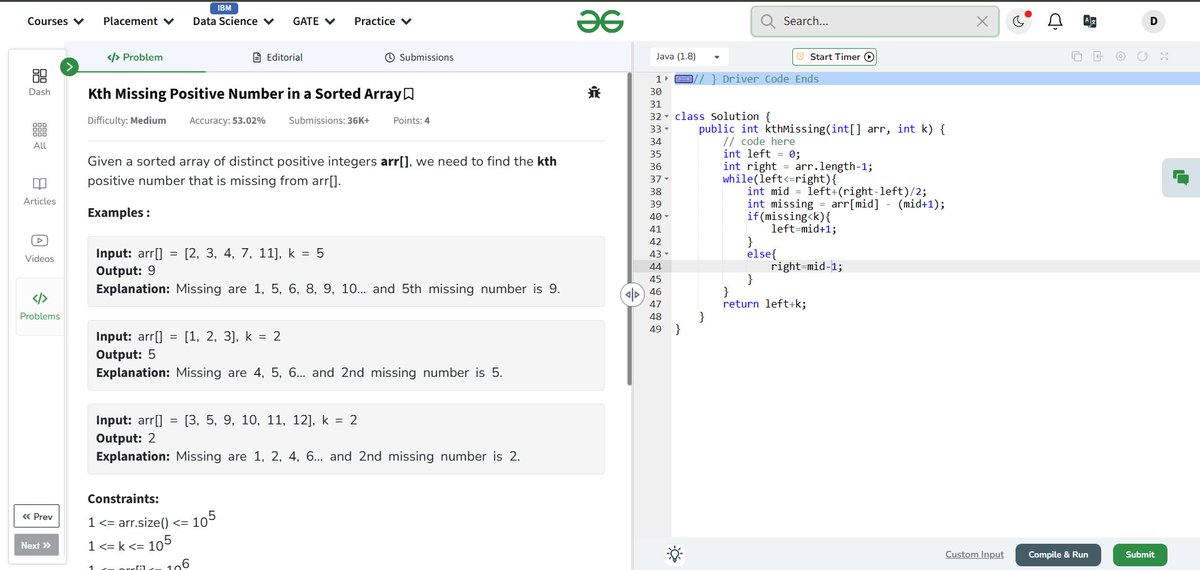Open Dash sidebar icon
Image resolution: width=1200 pixels, height=570 pixels.
point(39,82)
